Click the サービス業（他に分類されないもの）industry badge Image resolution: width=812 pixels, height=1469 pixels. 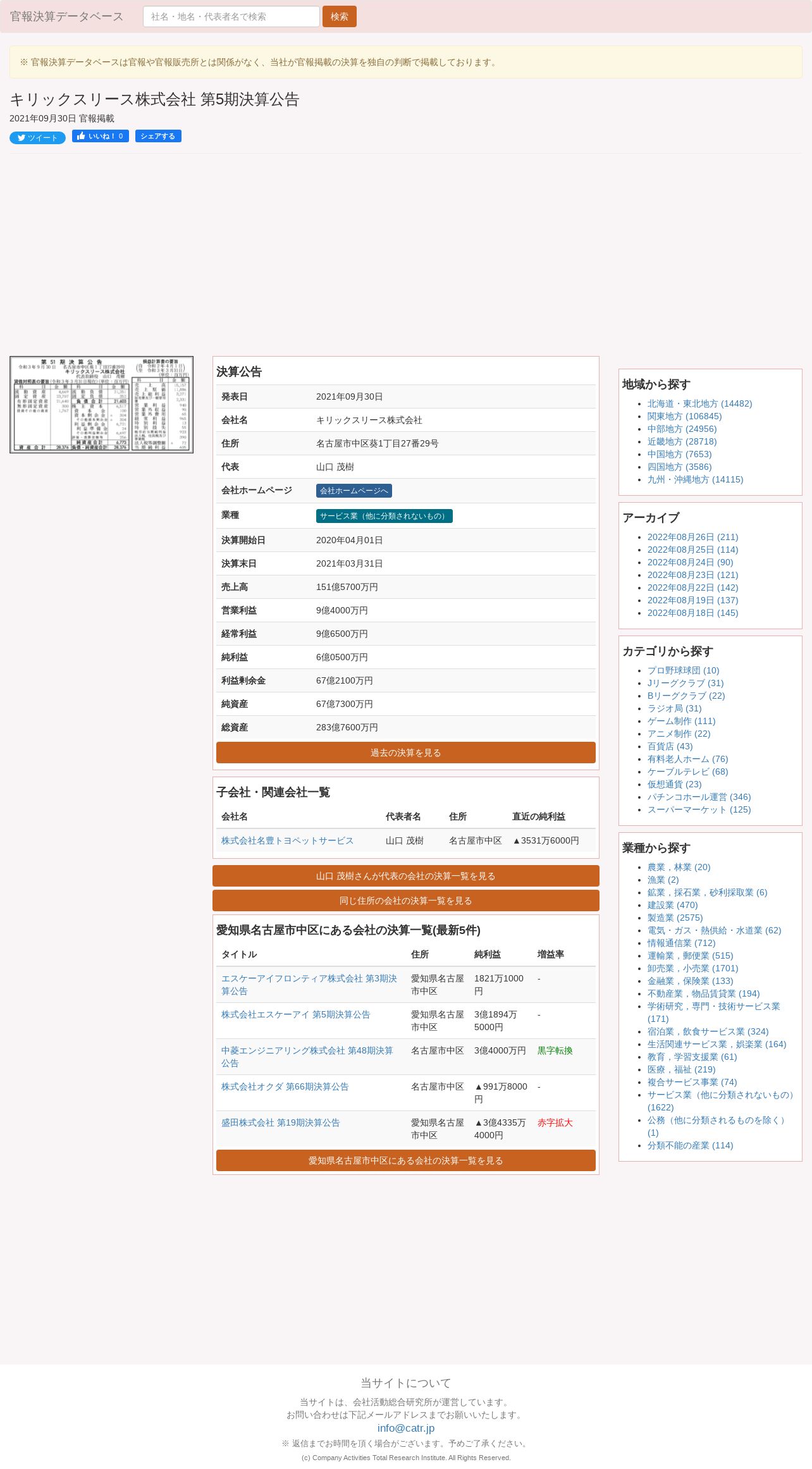pyautogui.click(x=384, y=516)
